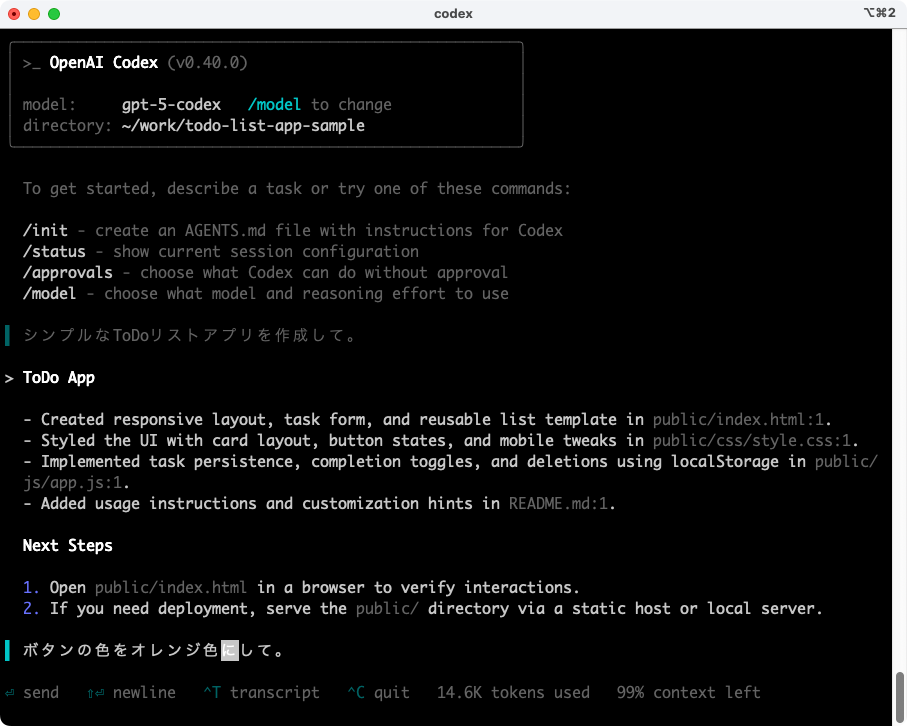Click the prompt input 'ボタンの色をオレンジ色にして。'
Viewport: 907px width, 726px height.
[153, 650]
